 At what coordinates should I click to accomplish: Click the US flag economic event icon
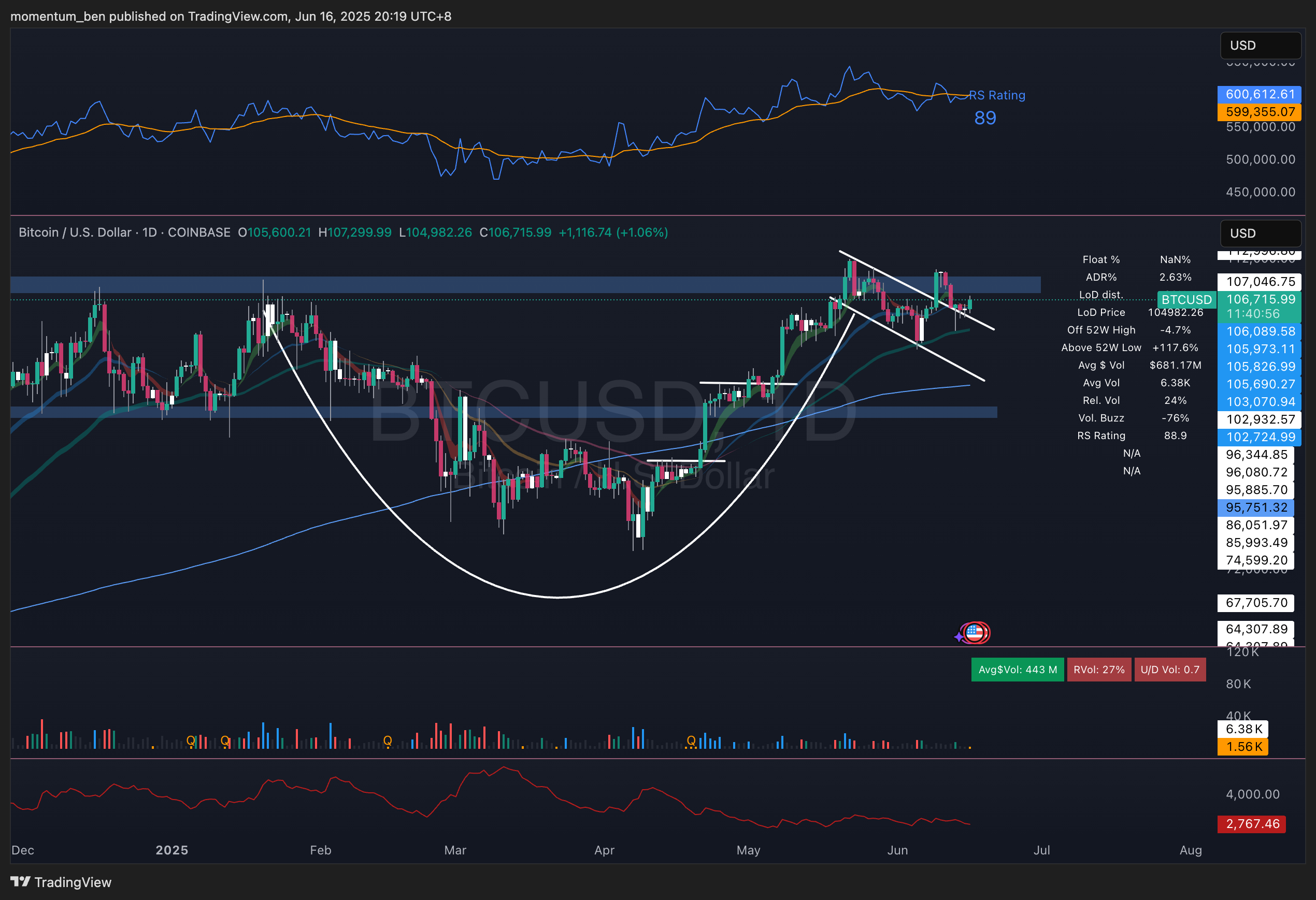tap(975, 632)
